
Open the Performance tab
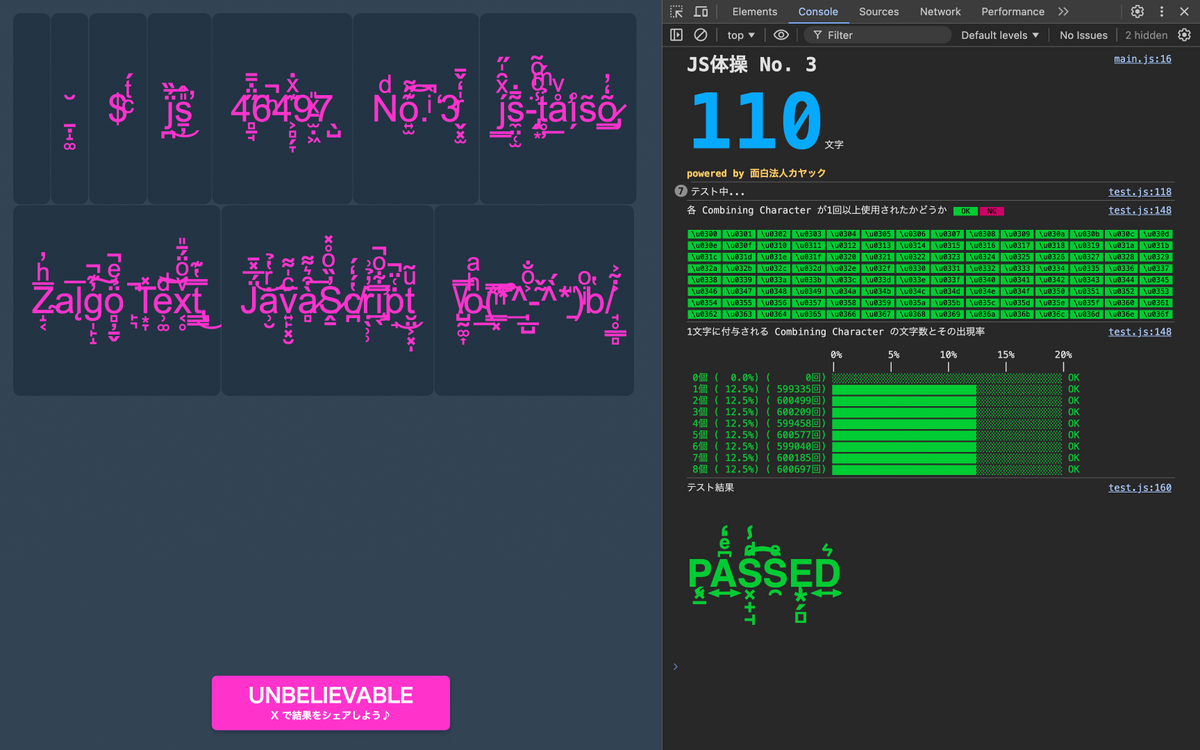pos(1013,12)
